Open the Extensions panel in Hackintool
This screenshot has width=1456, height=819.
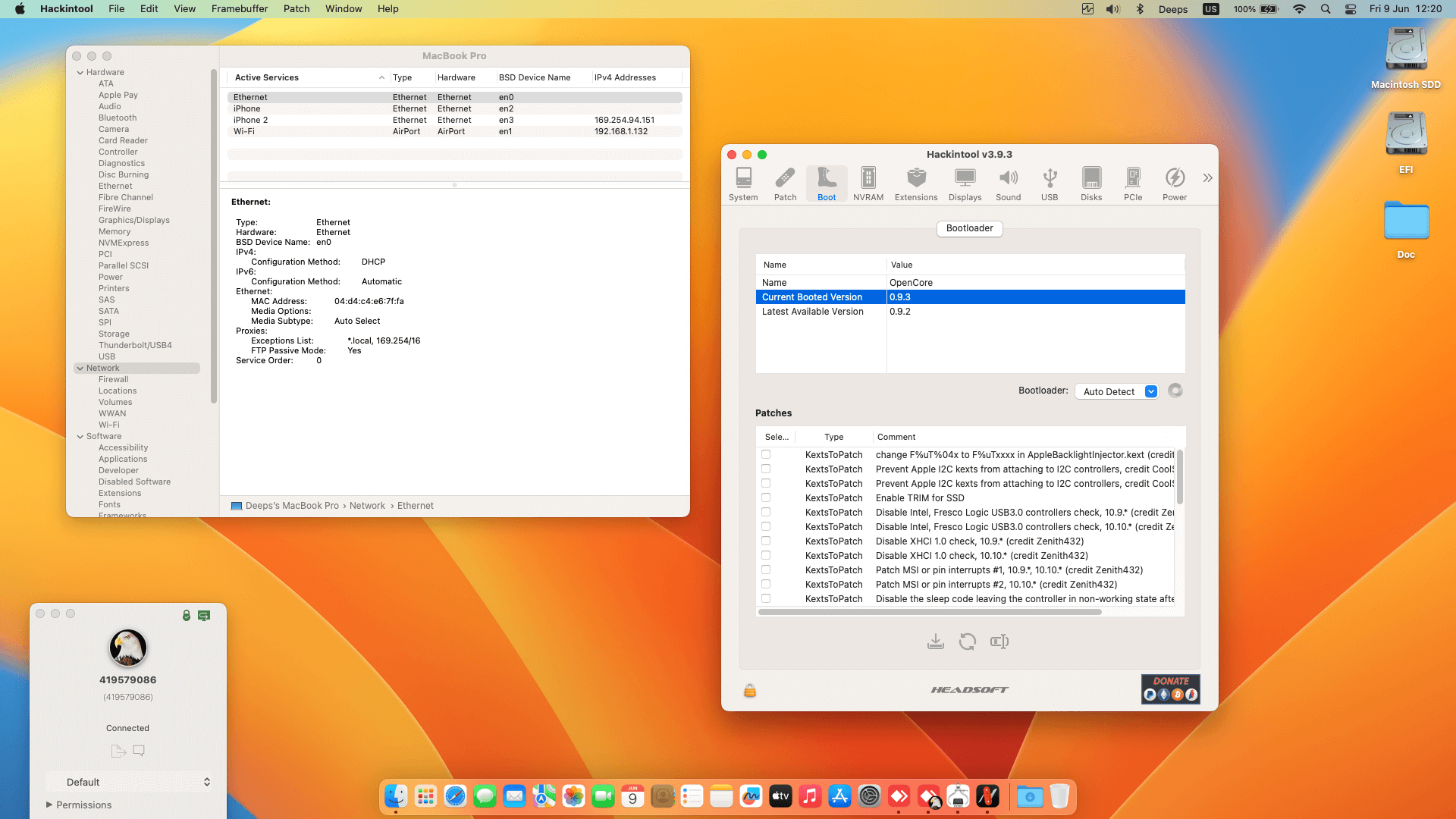click(x=916, y=184)
